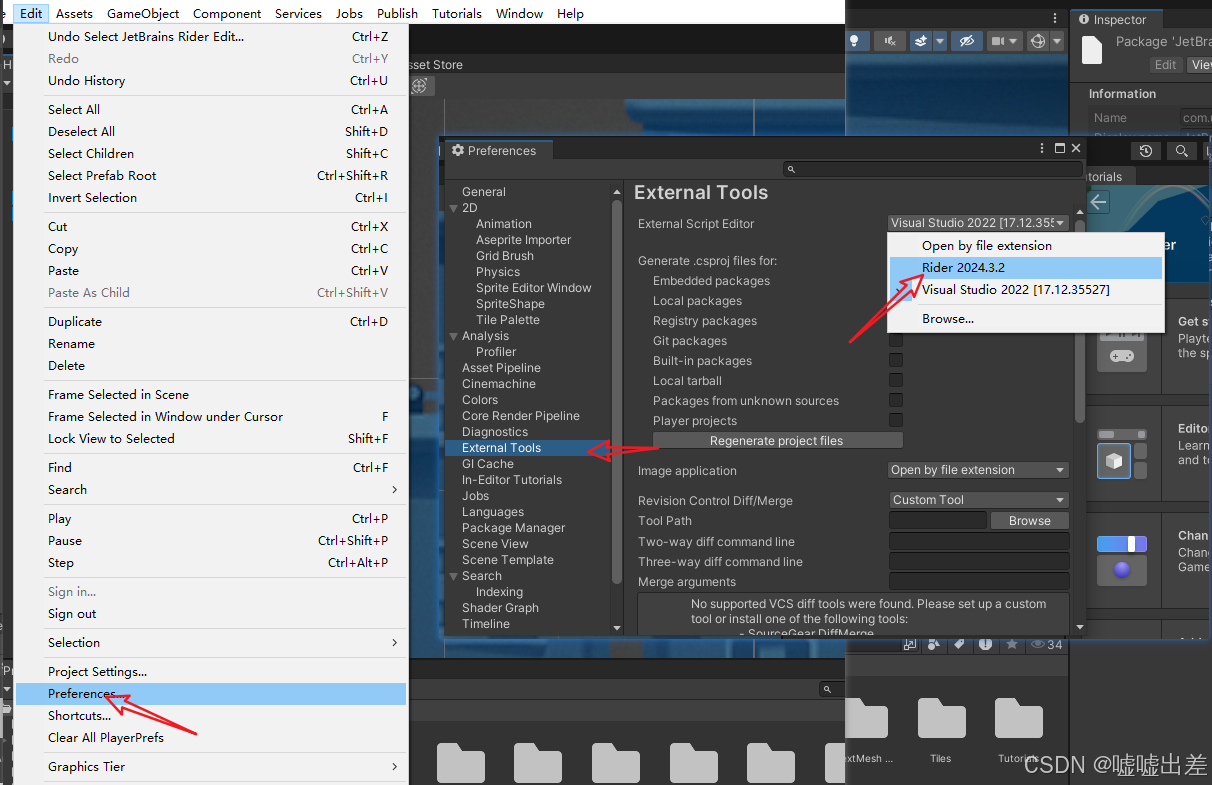Check the Built-in packages checkbox
The height and width of the screenshot is (785, 1212).
(x=896, y=361)
